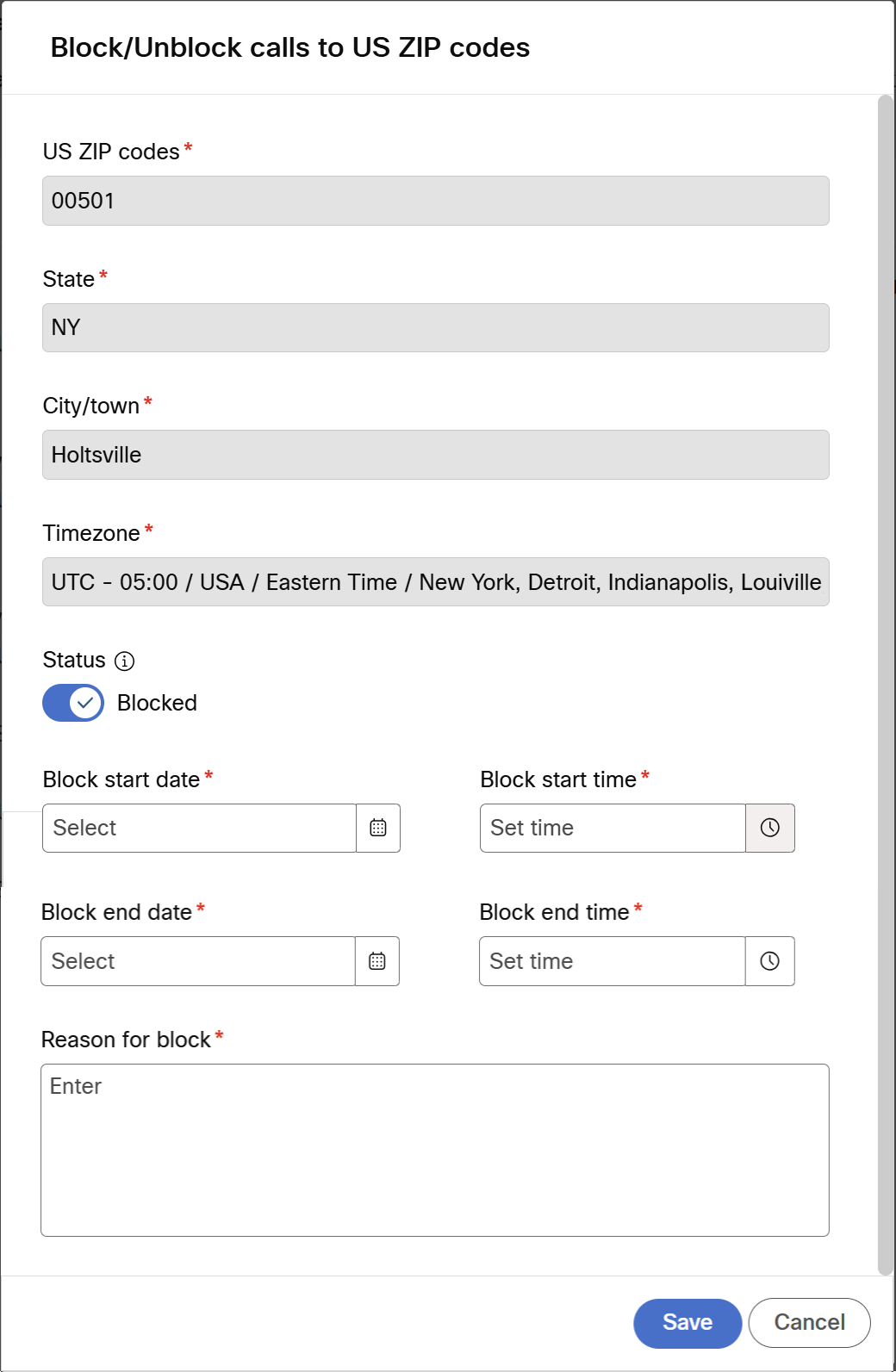This screenshot has height=1372, width=896.
Task: Open clock picker for Block end time
Action: [770, 961]
